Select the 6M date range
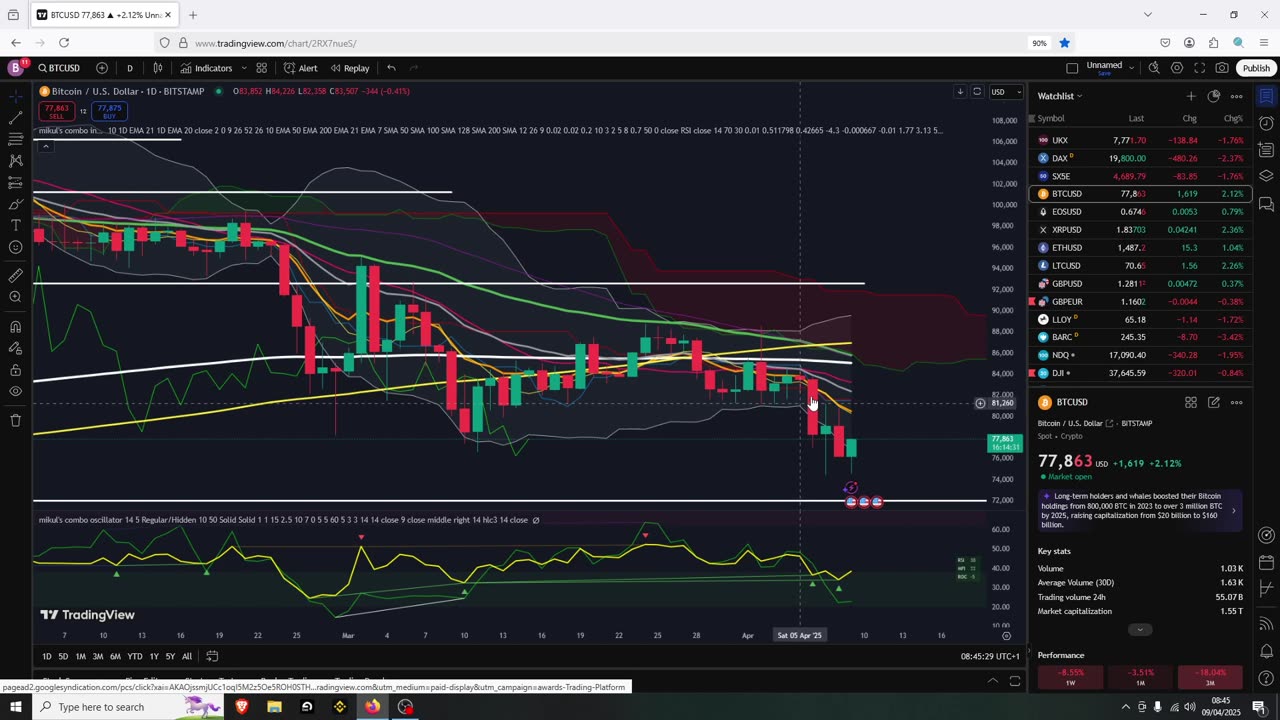 [x=115, y=656]
